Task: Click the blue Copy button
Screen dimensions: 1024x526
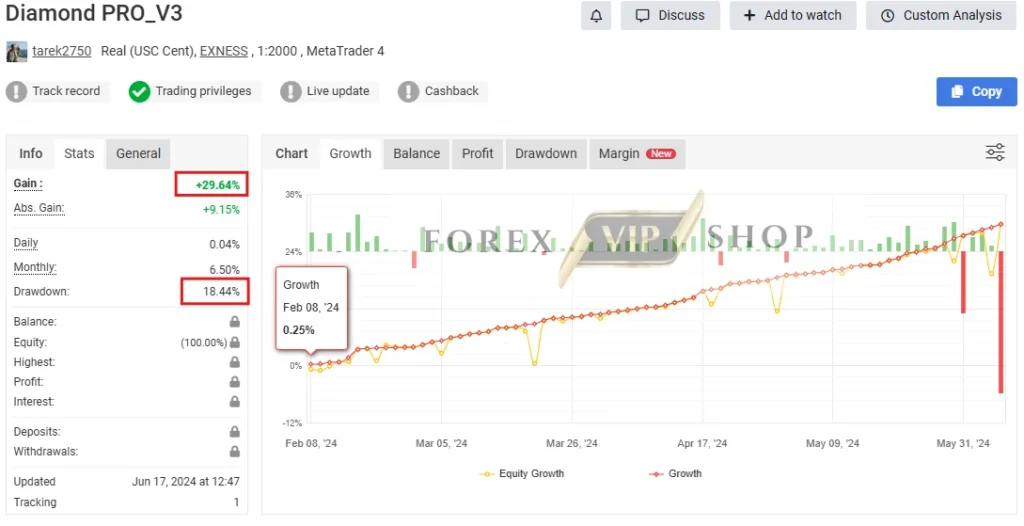Action: [976, 91]
